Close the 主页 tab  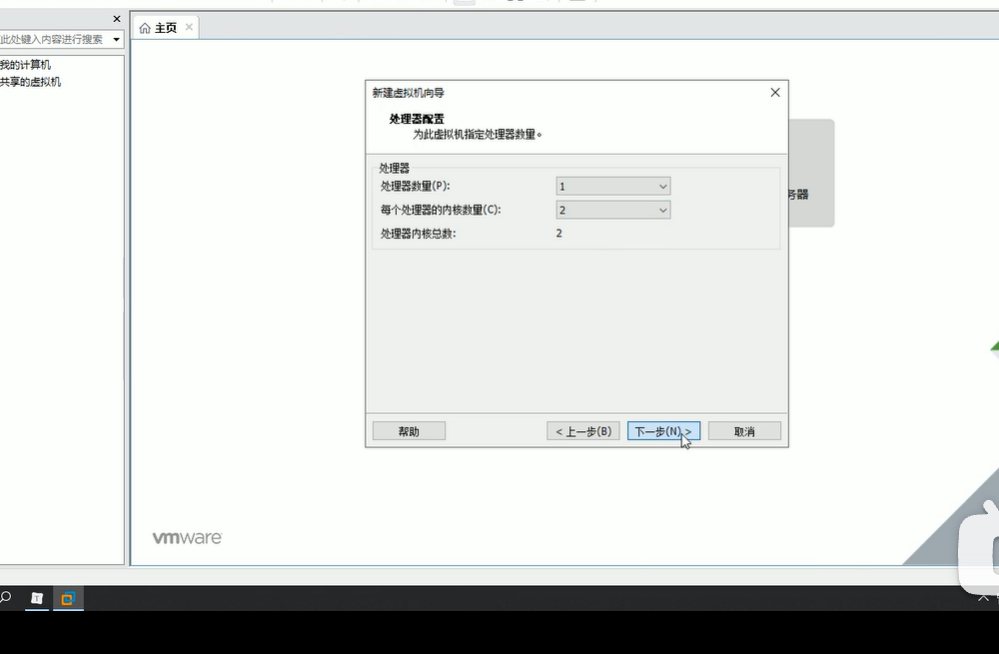pos(189,27)
